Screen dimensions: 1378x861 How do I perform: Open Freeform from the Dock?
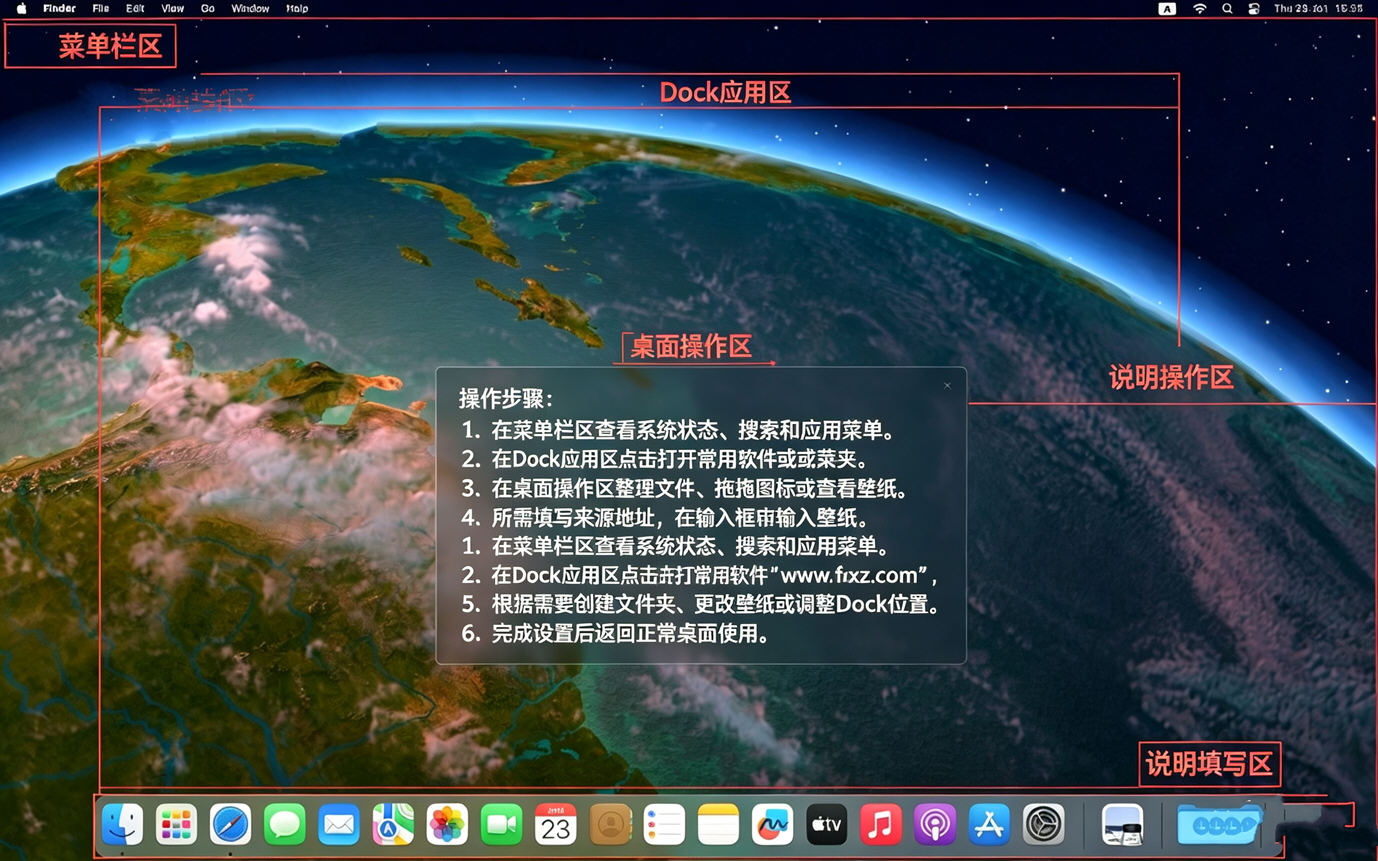[x=772, y=825]
